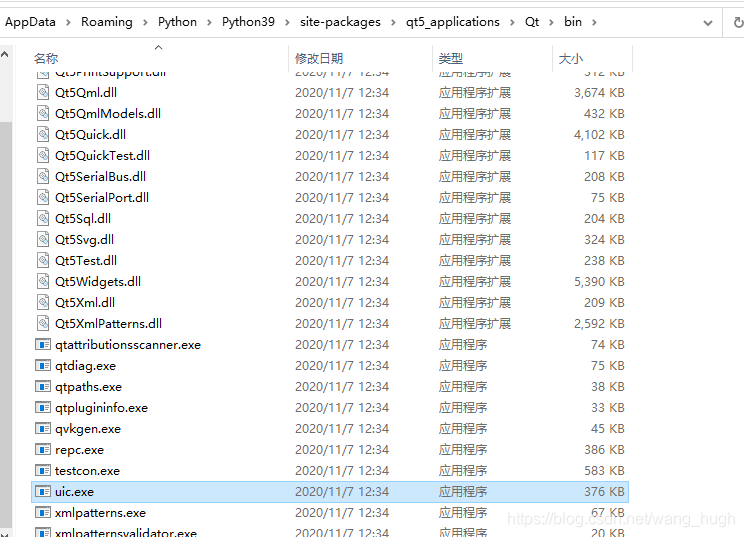Click the qtpaths.exe application icon
Image resolution: width=744 pixels, height=537 pixels.
tap(43, 386)
